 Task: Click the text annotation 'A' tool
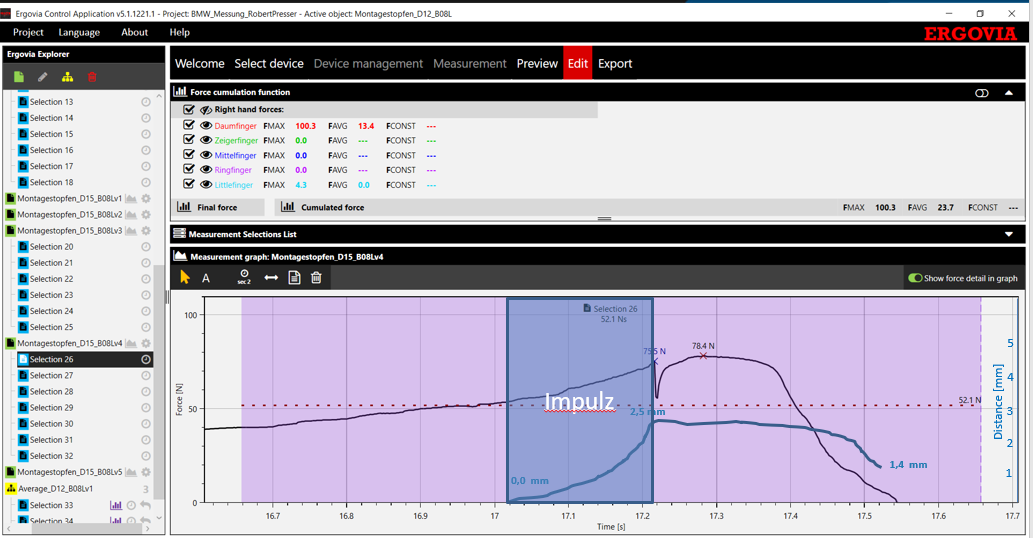(206, 278)
